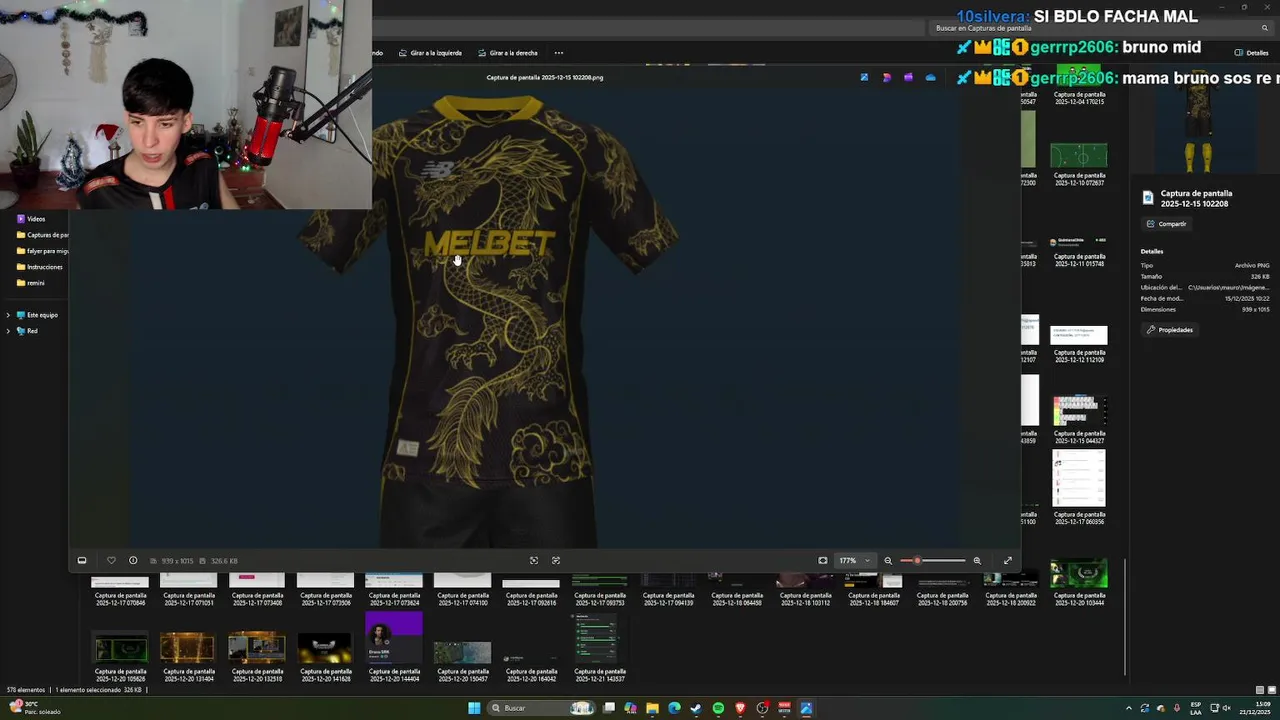Select thumbnail 2025-12-21 143537
The height and width of the screenshot is (720, 1280).
point(599,648)
